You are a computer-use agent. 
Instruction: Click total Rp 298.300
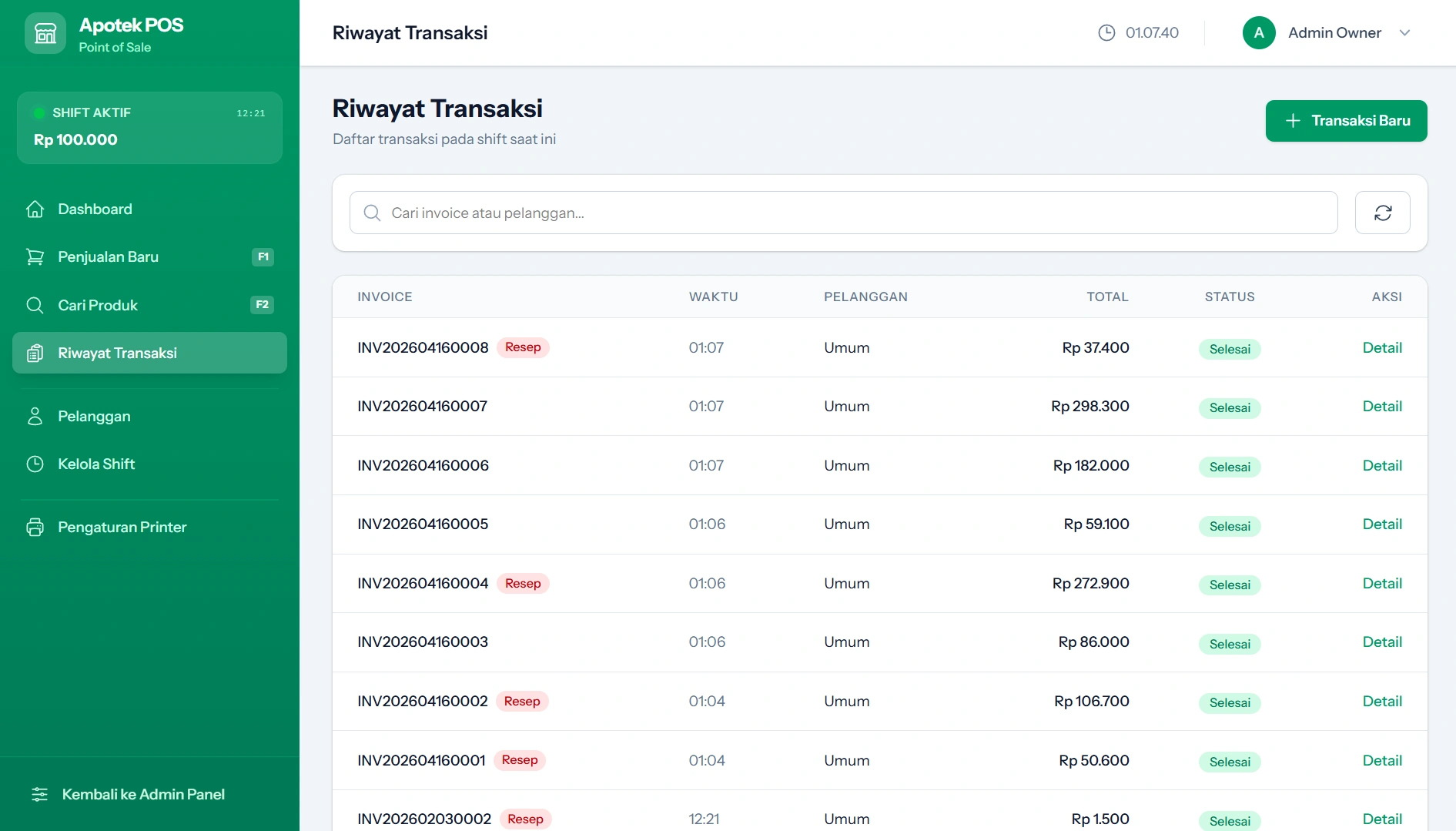pos(1090,406)
